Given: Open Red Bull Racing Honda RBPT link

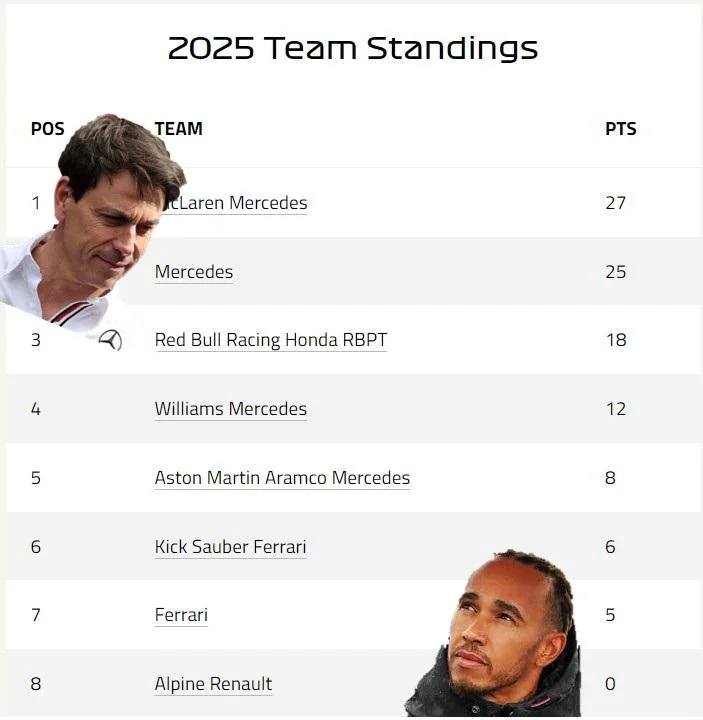Looking at the screenshot, I should click(271, 340).
